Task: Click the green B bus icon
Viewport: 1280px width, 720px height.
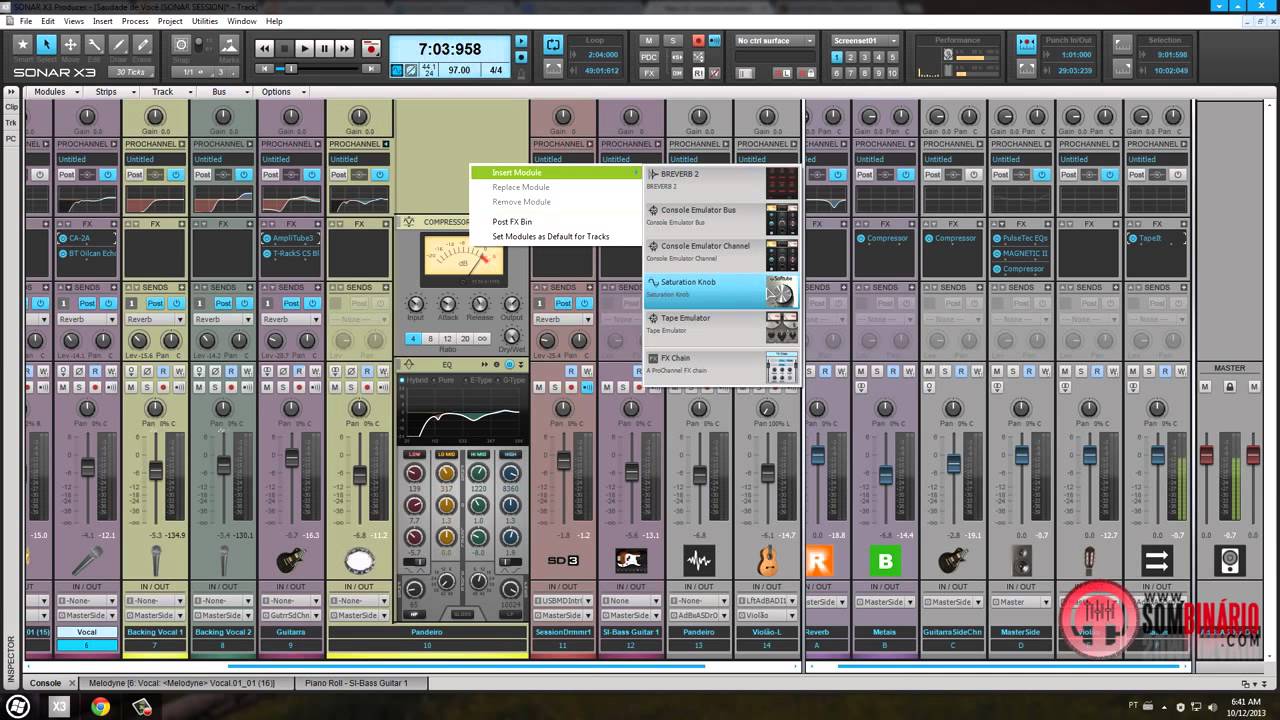Action: coord(885,560)
